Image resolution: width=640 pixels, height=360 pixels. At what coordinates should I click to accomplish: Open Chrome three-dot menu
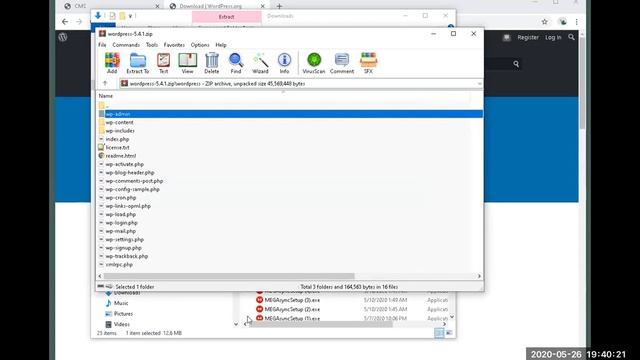[x=576, y=22]
